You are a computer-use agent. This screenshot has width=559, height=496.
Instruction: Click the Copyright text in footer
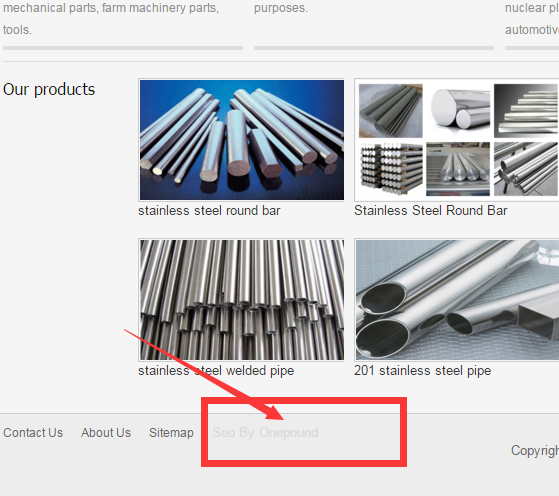coord(535,451)
